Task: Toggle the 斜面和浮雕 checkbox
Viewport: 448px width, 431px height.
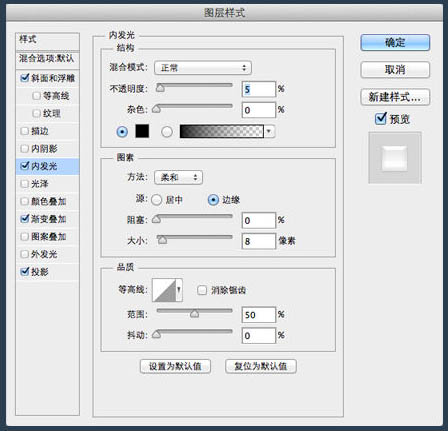Action: click(x=25, y=78)
